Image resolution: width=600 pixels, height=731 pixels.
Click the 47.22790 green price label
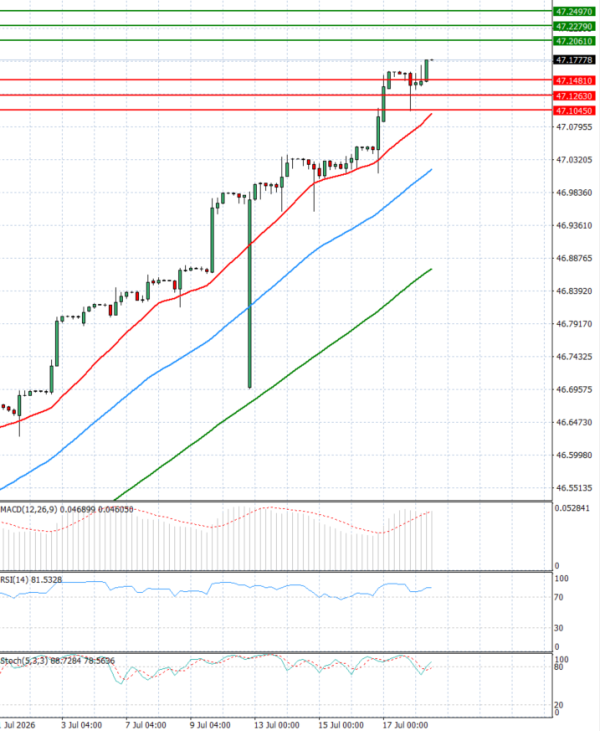(x=574, y=27)
